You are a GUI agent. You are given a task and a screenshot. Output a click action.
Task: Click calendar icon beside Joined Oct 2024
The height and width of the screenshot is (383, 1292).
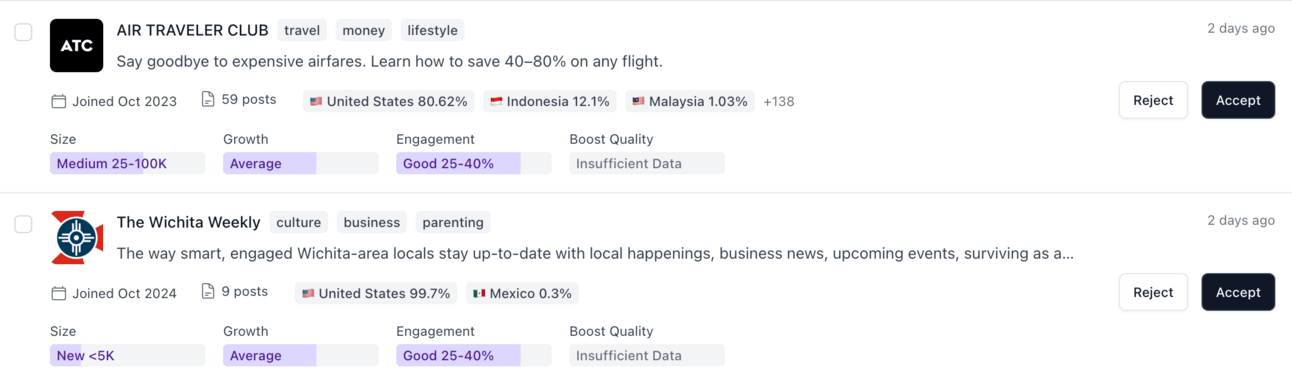(59, 293)
